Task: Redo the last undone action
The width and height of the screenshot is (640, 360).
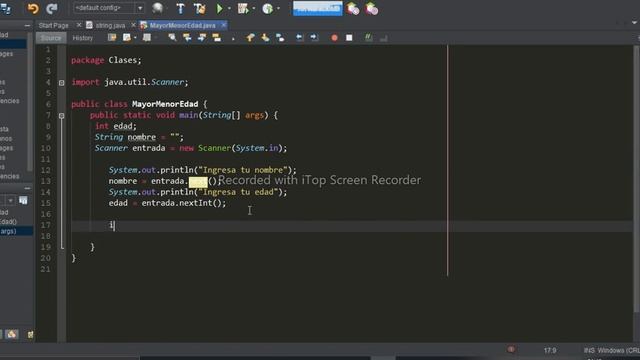Action: click(x=52, y=8)
